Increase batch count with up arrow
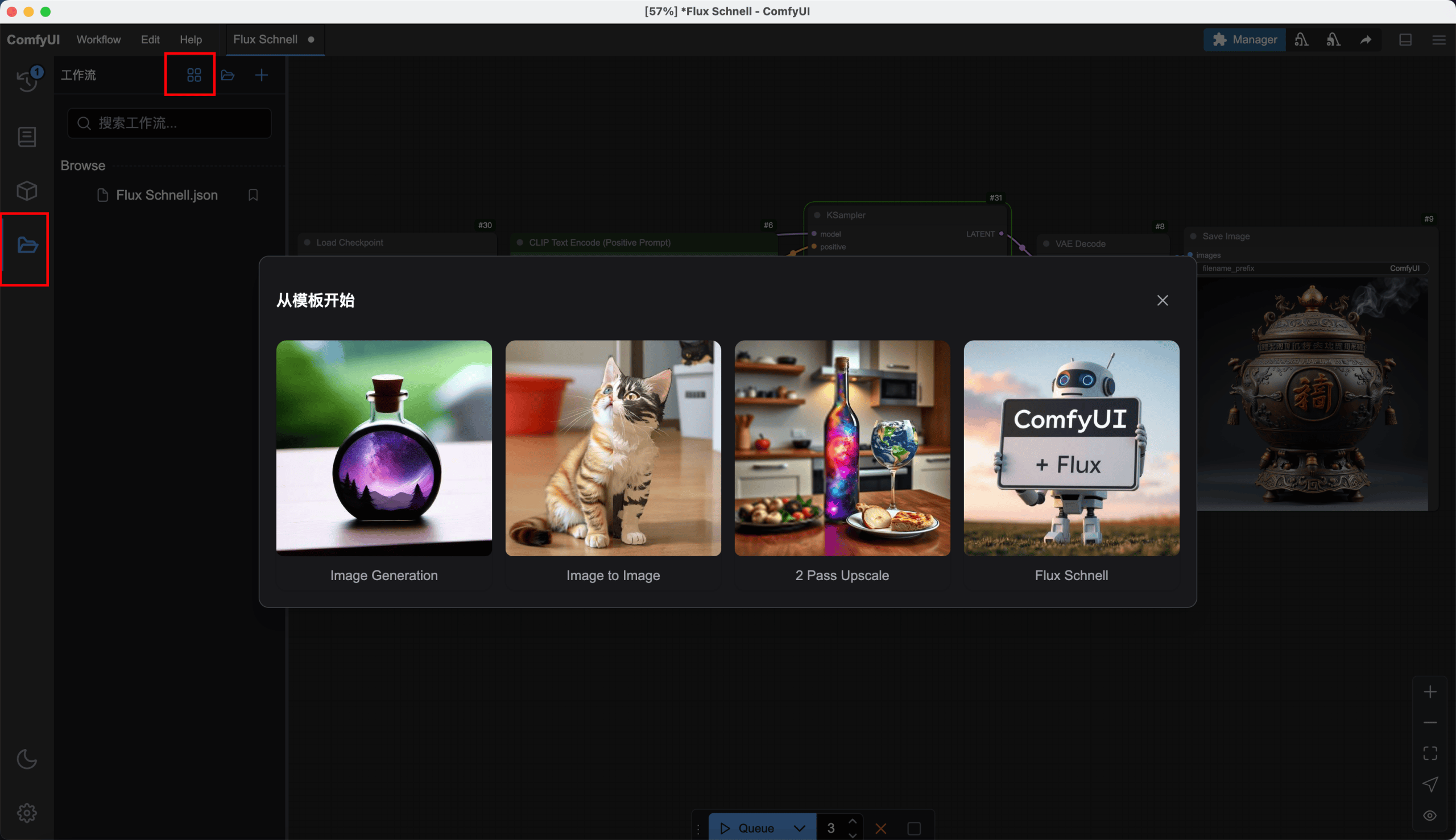Viewport: 1456px width, 840px height. (x=853, y=822)
